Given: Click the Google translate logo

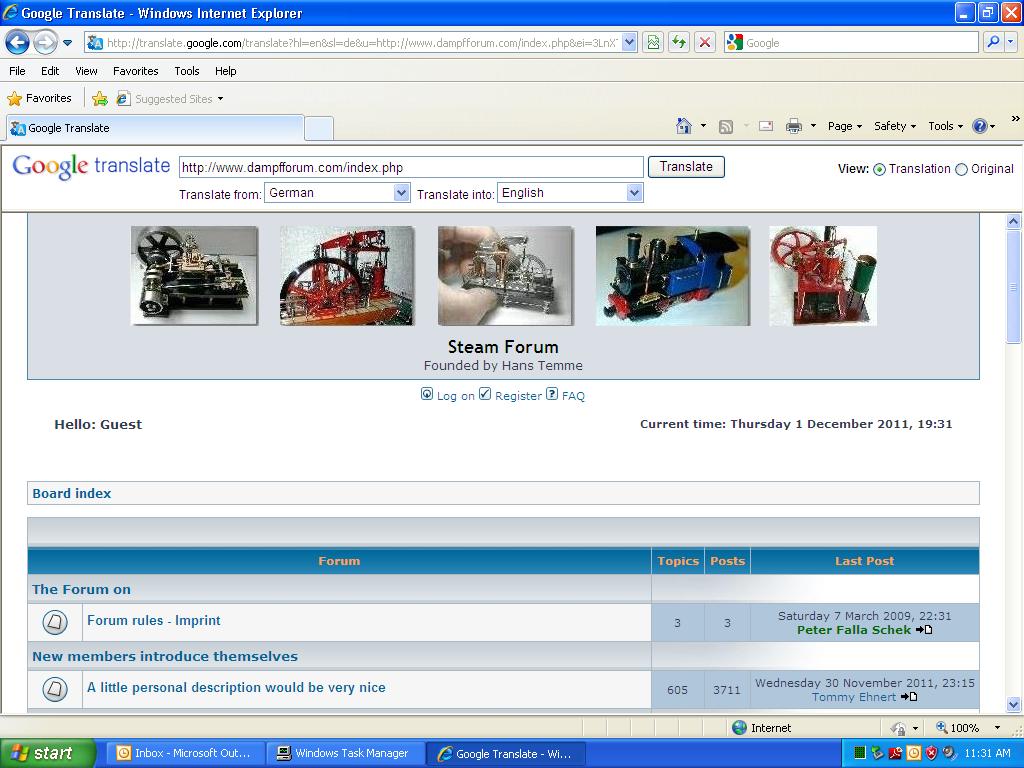Looking at the screenshot, I should point(91,167).
